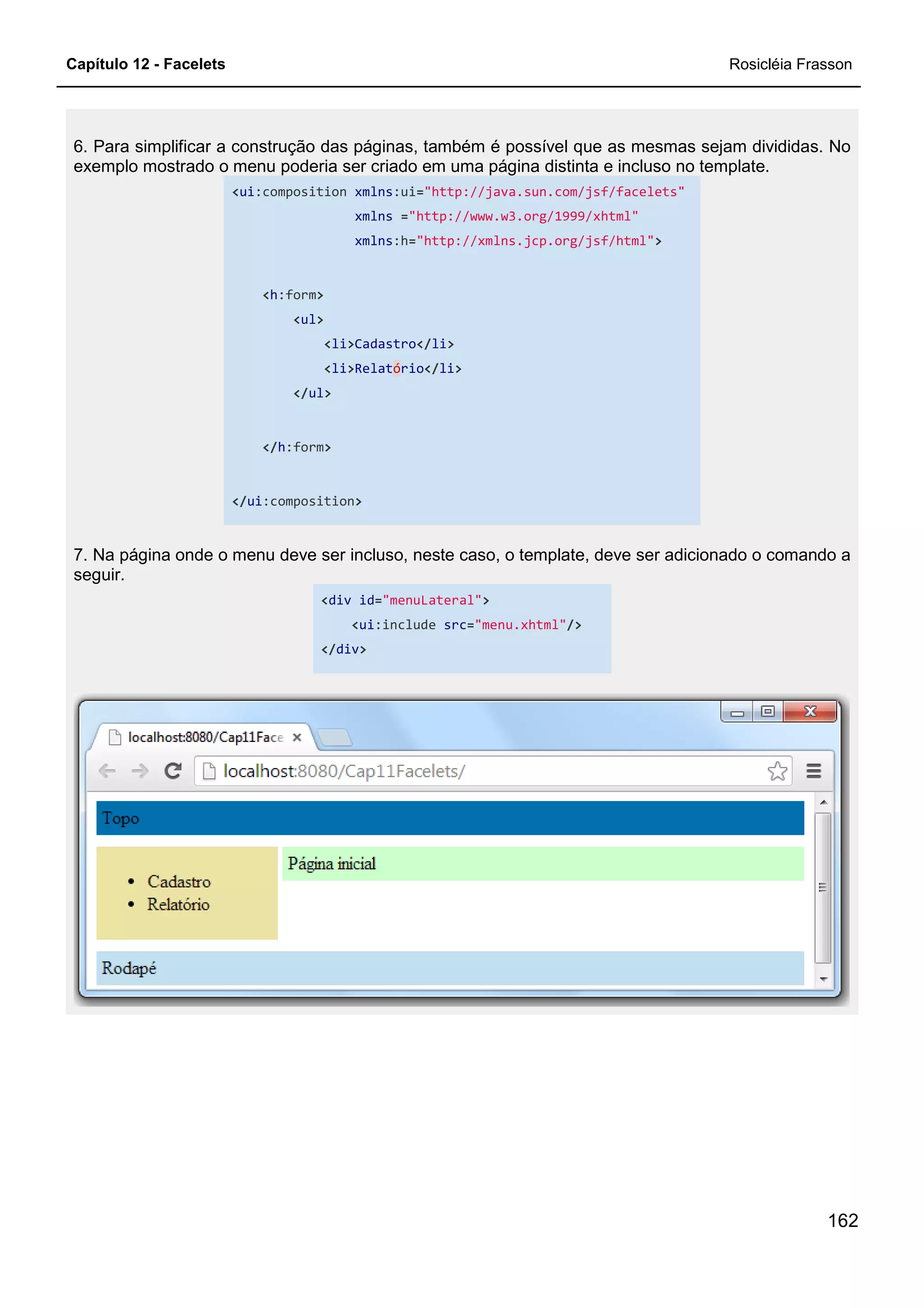Maximize the browser window
This screenshot has width=924, height=1308.
768,711
